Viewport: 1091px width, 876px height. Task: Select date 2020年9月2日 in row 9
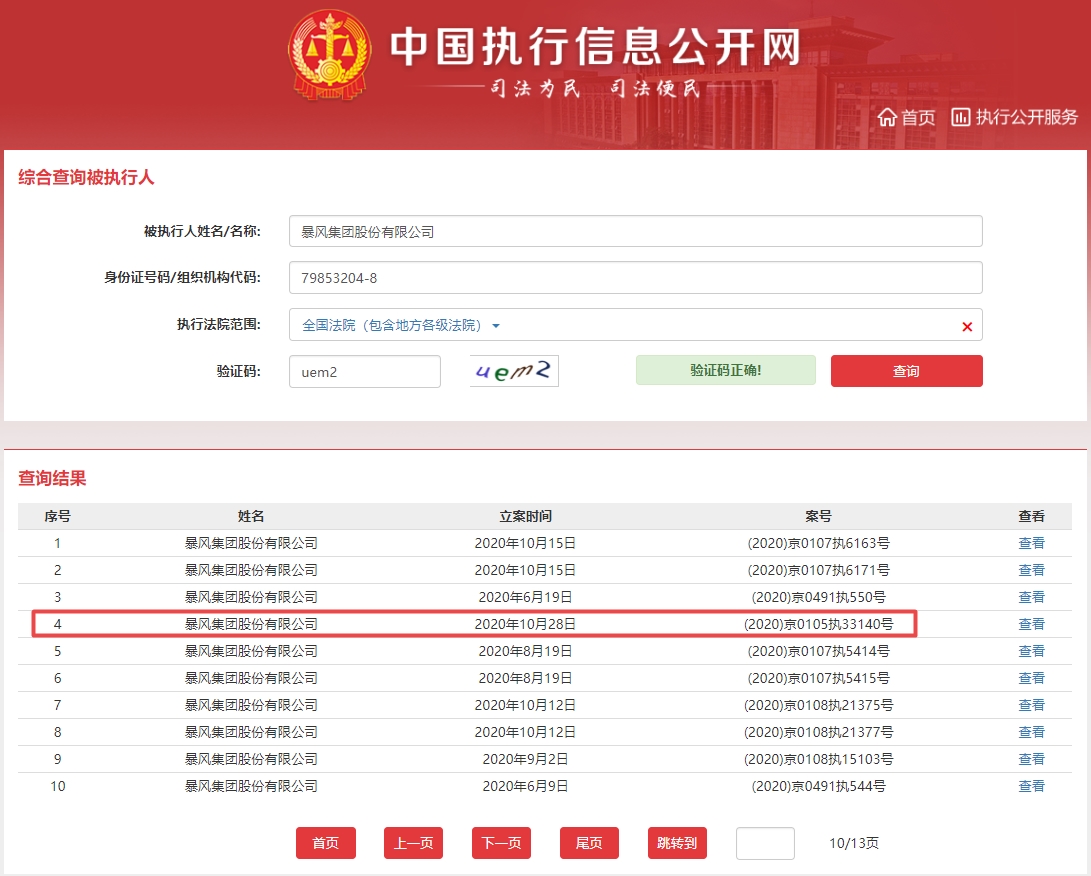tap(525, 759)
